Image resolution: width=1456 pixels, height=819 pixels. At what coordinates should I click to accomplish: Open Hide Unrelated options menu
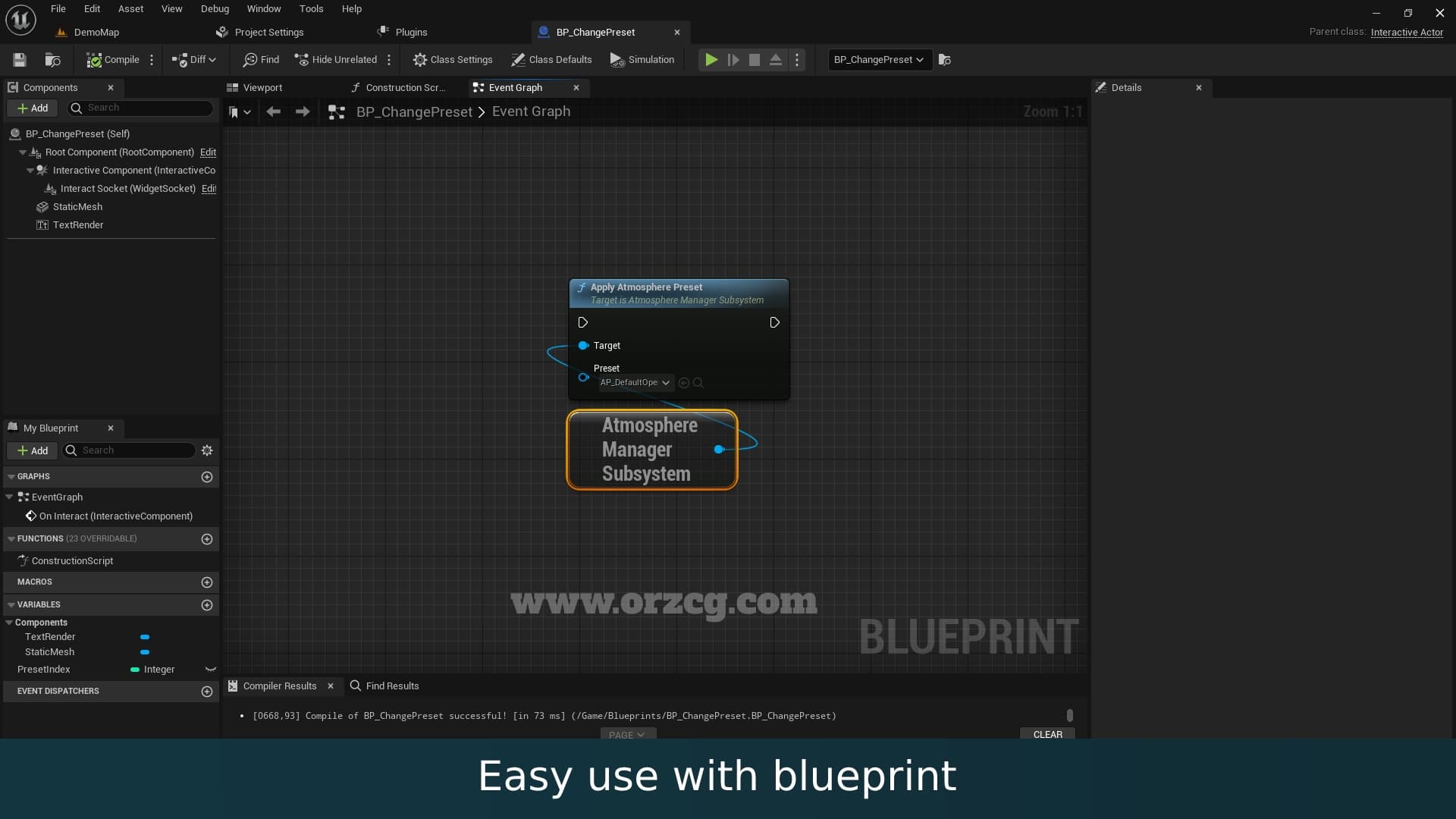389,60
